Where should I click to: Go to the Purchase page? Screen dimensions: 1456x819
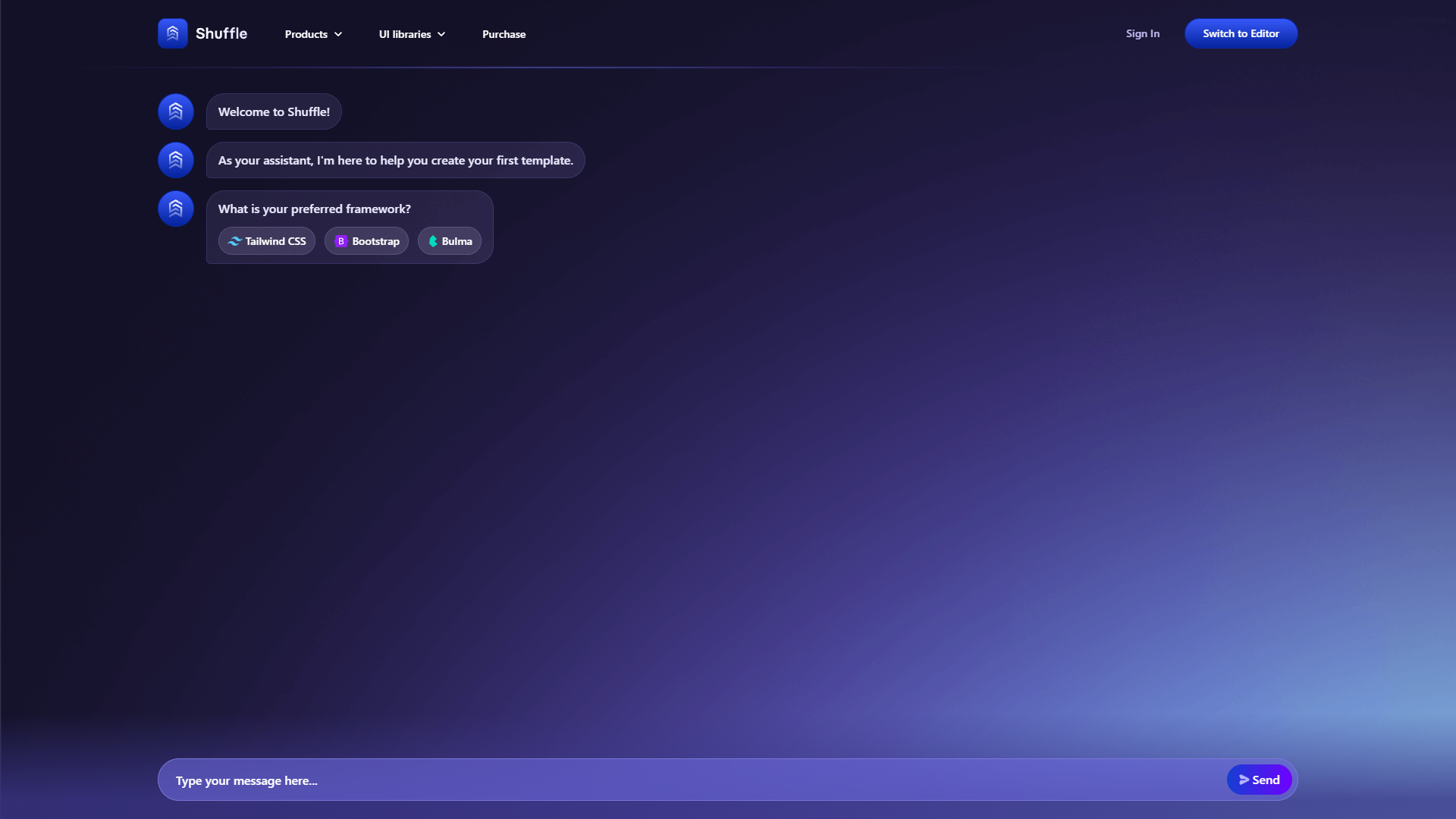504,34
